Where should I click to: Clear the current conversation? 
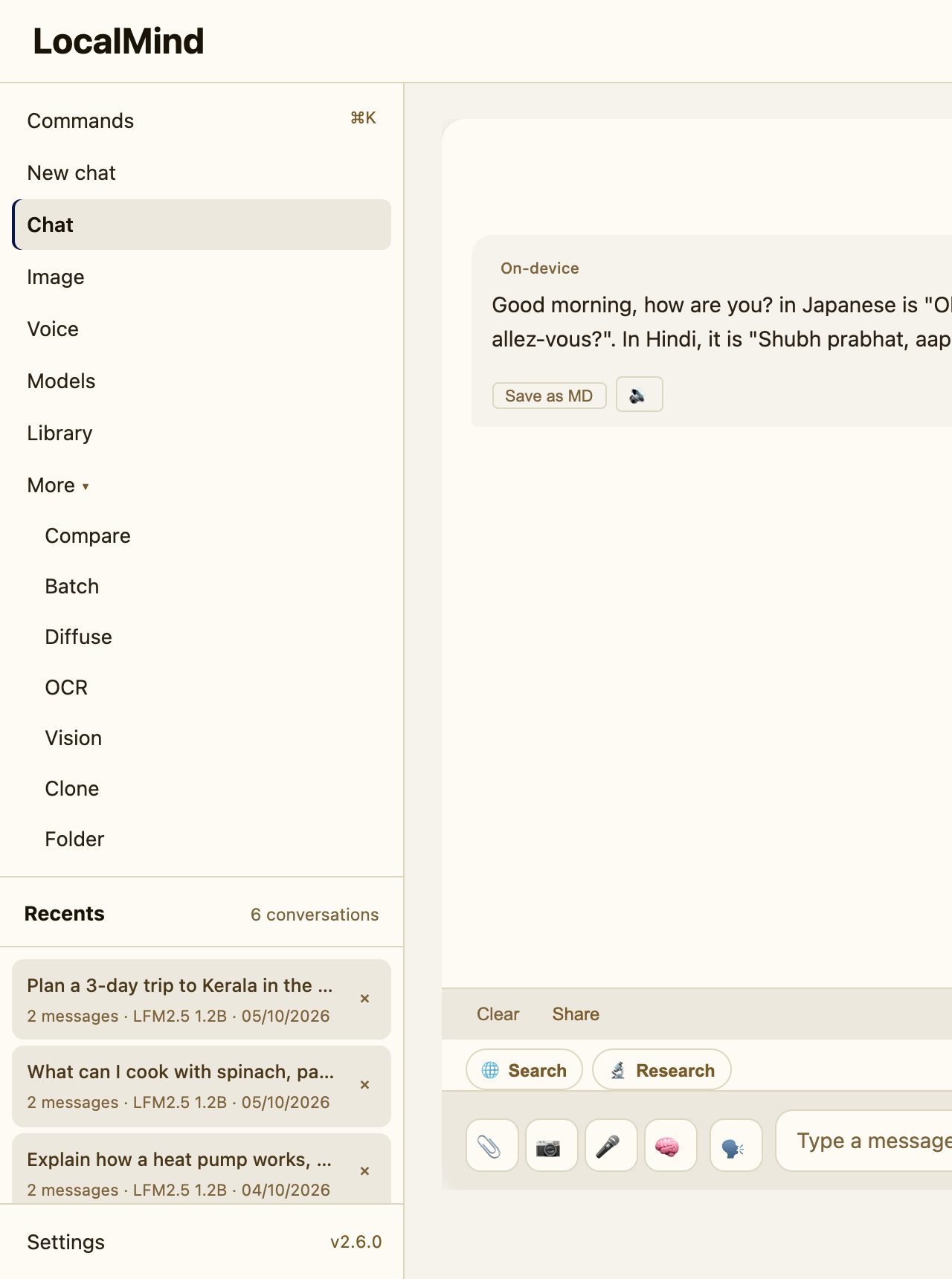click(x=498, y=1014)
